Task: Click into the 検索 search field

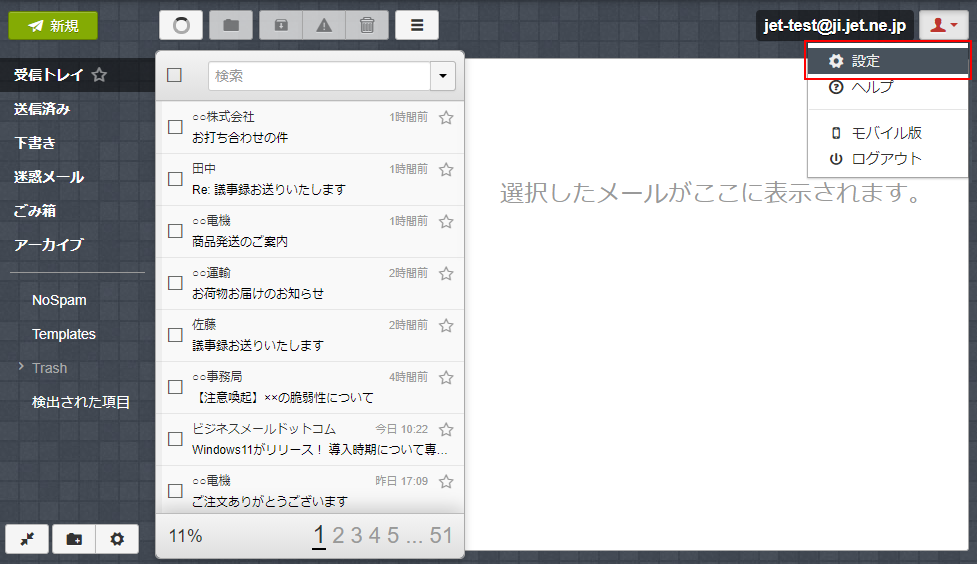Action: [x=318, y=76]
